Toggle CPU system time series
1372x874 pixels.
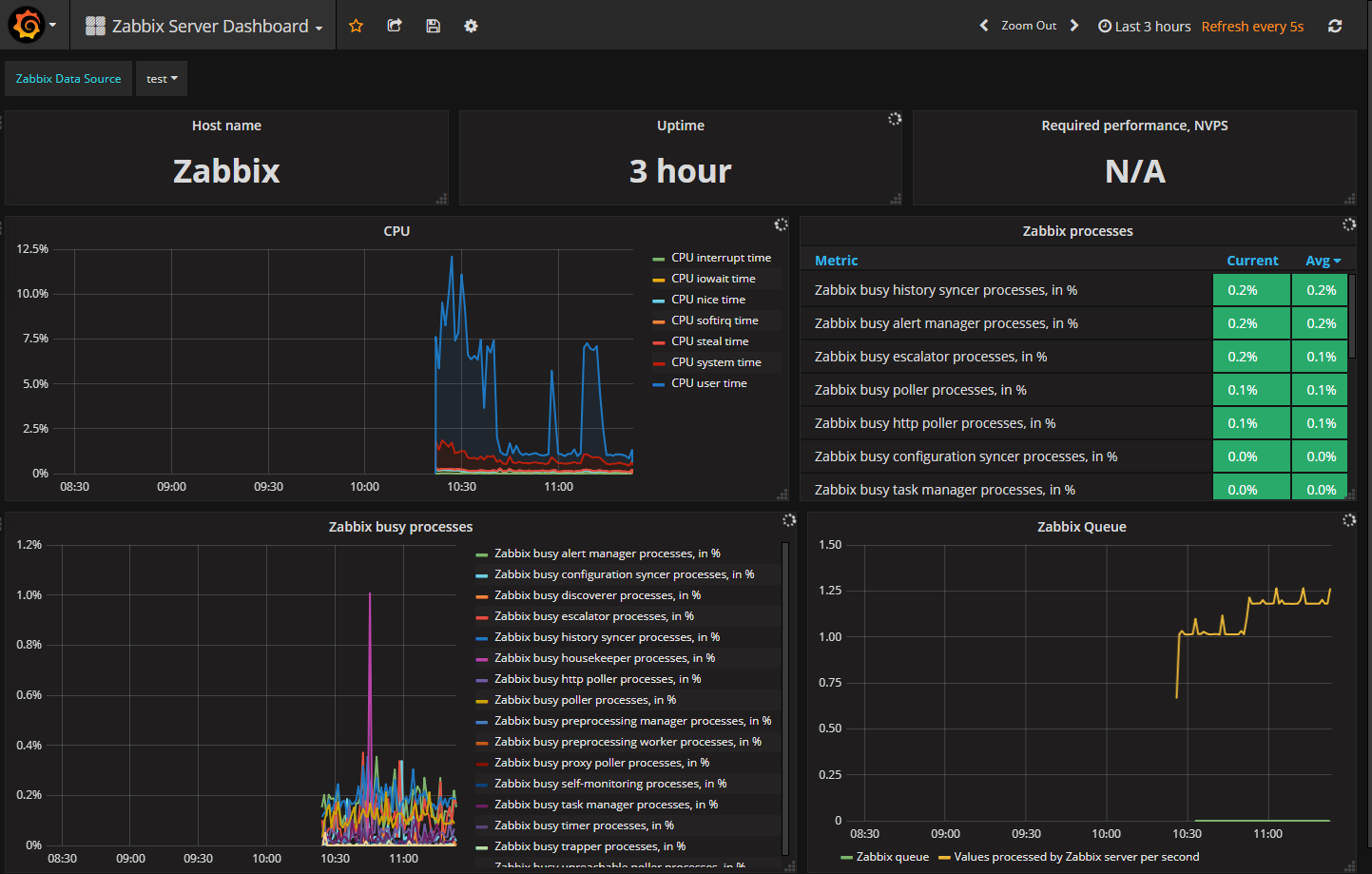tap(716, 362)
